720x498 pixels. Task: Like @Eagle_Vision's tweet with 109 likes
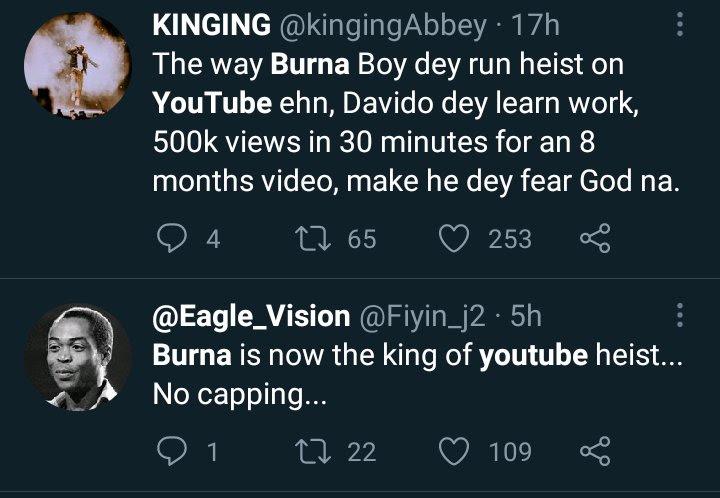pos(457,452)
